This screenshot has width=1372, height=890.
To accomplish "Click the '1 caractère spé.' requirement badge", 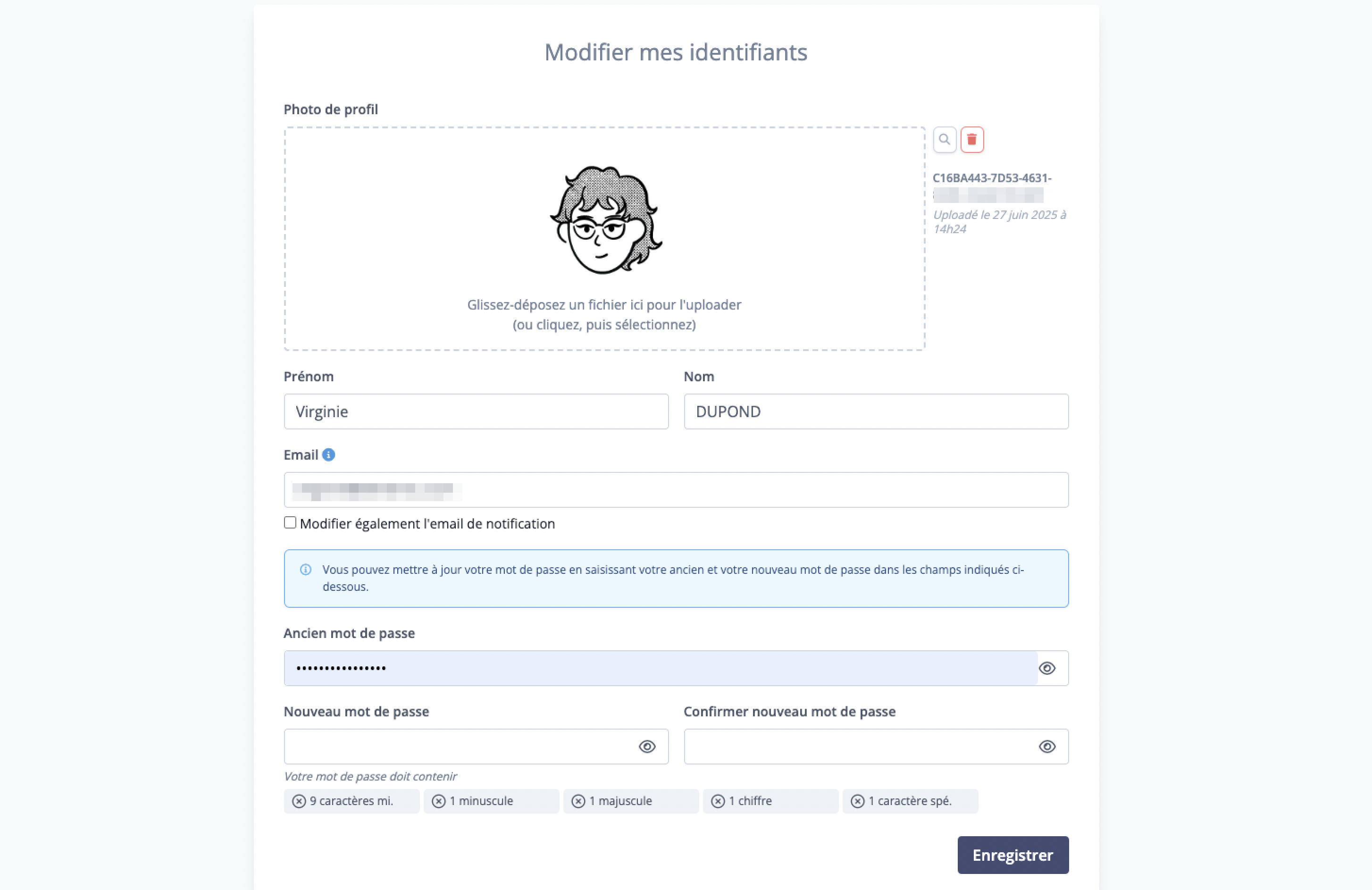I will [910, 801].
